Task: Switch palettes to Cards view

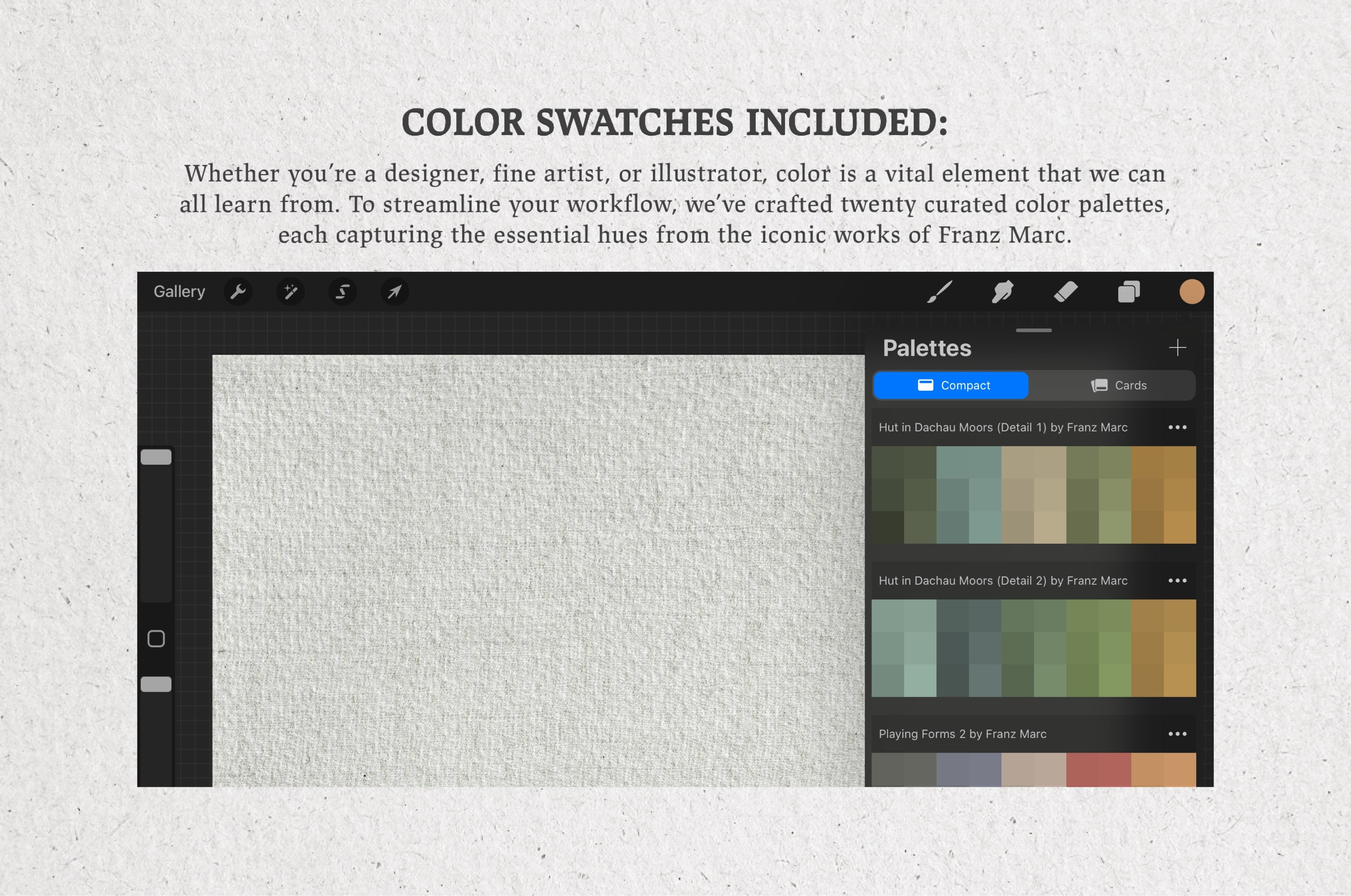Action: [1119, 386]
